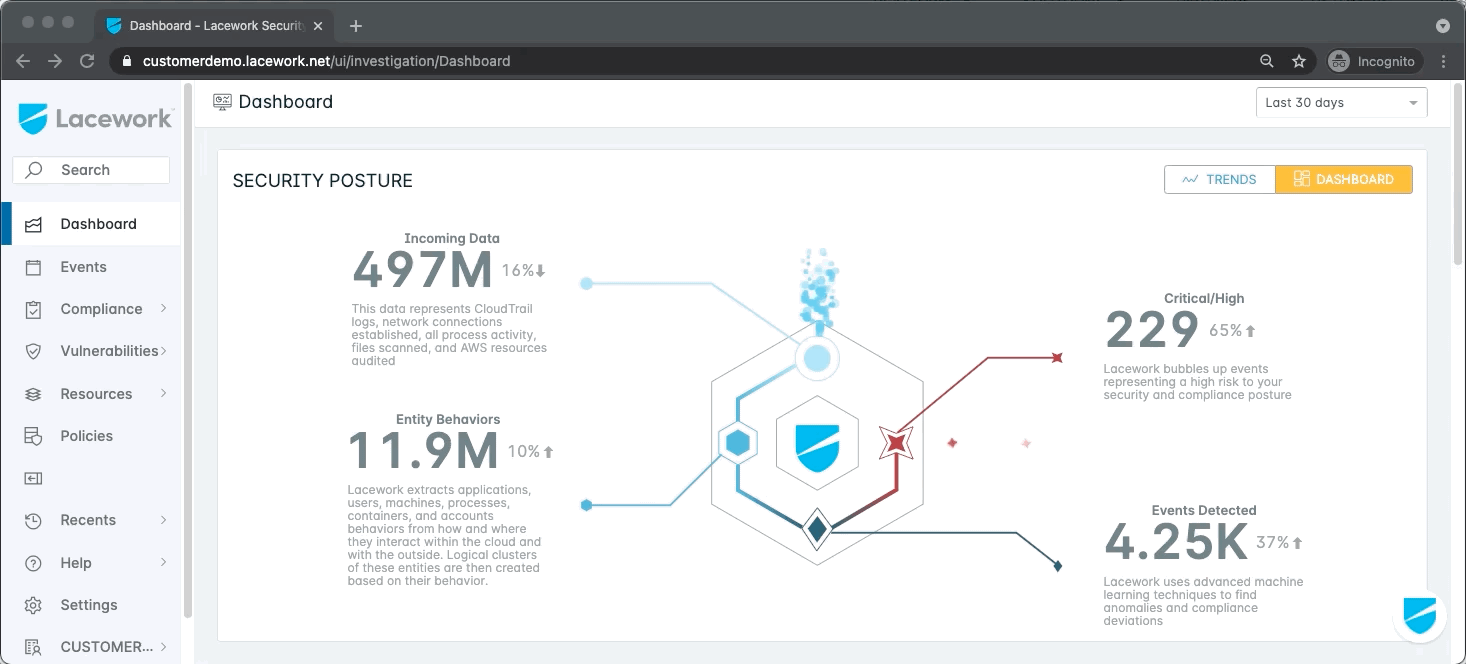Screen dimensions: 1466x664
Task: Expand the Recents submenu chevron
Action: point(164,520)
